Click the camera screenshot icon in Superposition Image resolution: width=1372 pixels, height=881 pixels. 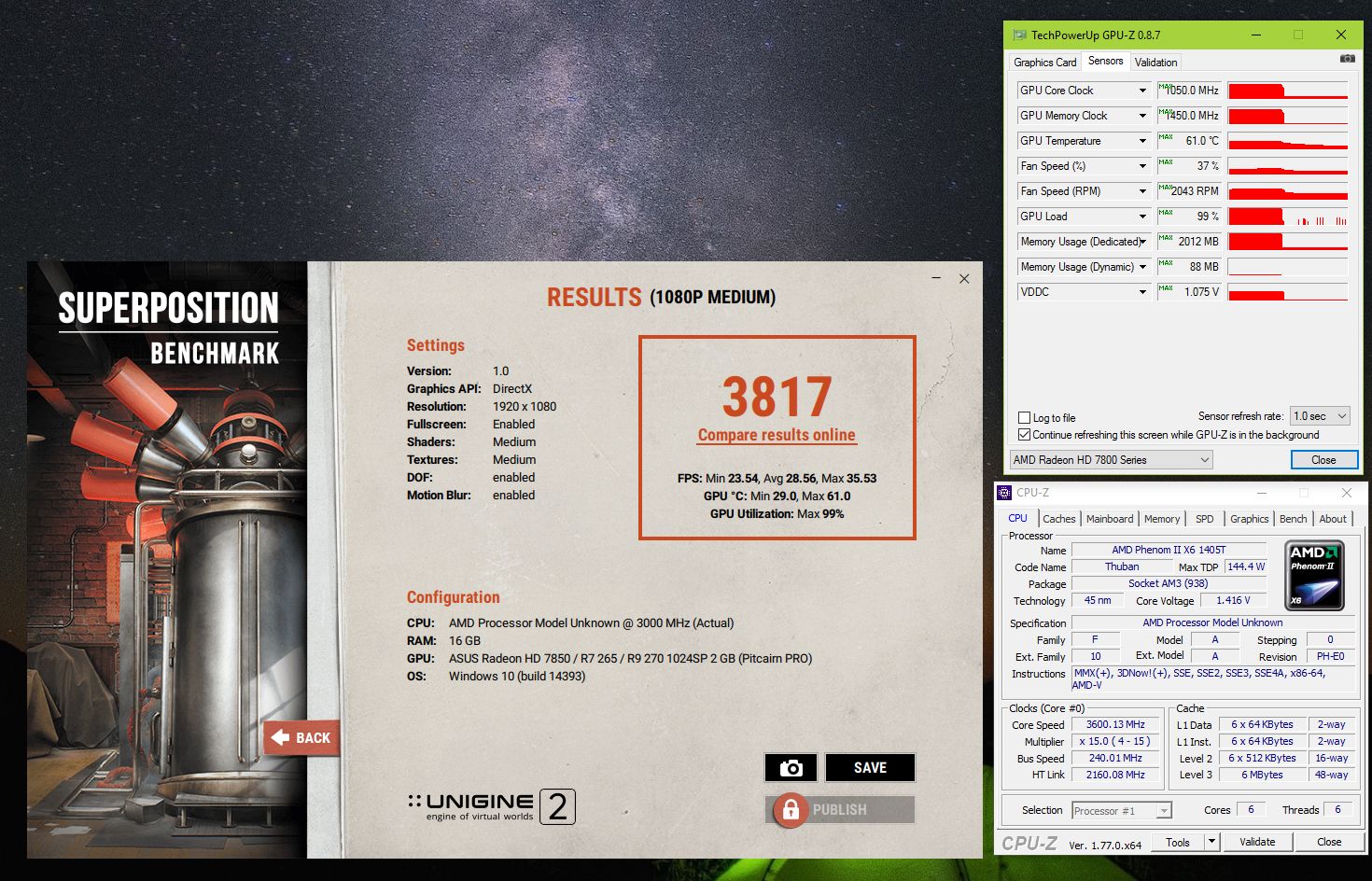791,767
